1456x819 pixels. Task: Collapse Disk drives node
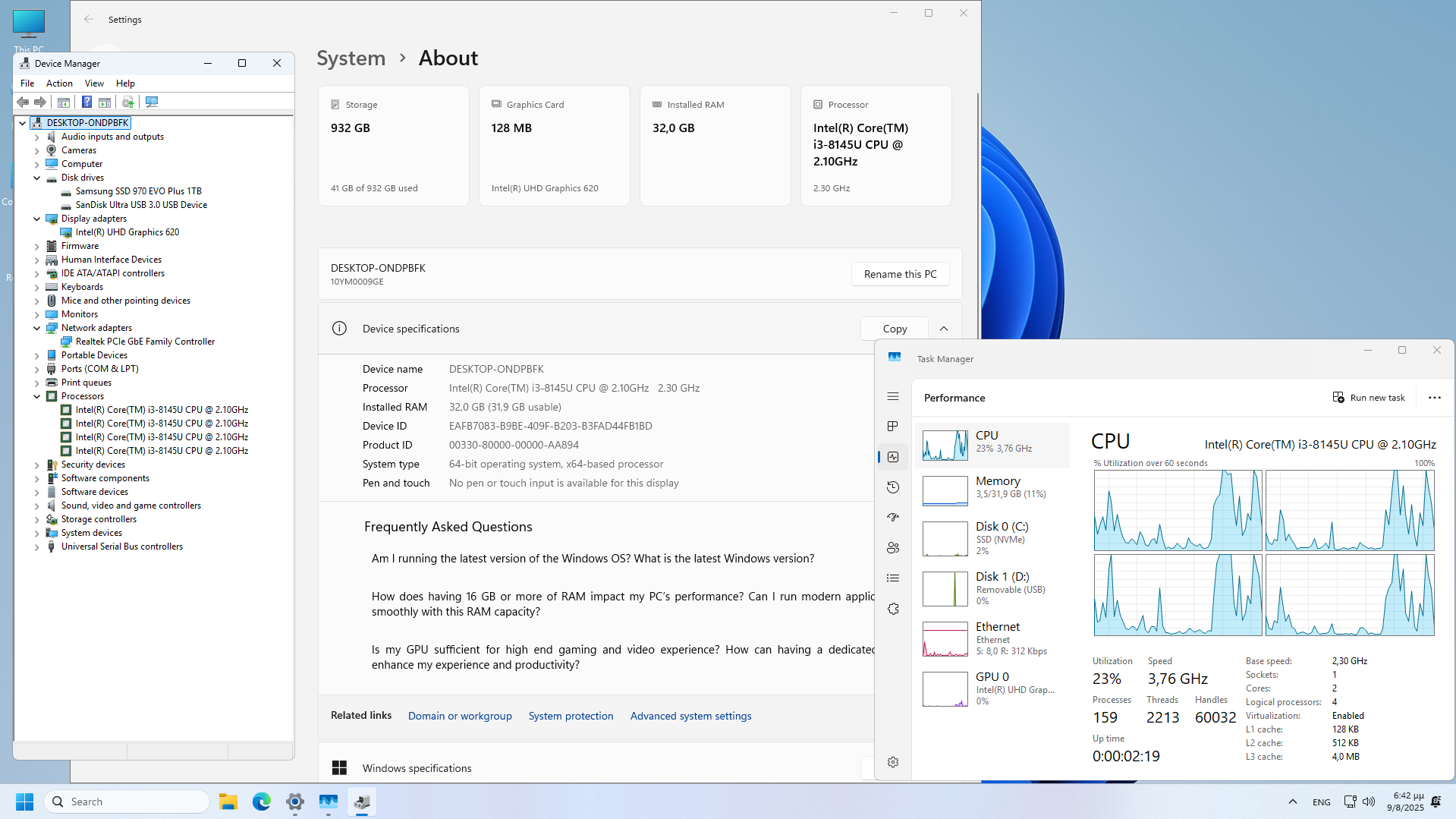point(36,178)
